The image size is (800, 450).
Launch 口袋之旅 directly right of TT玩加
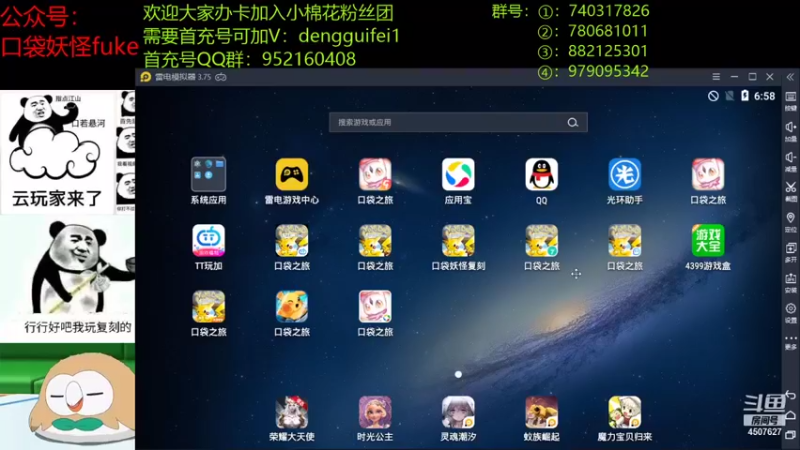click(291, 240)
